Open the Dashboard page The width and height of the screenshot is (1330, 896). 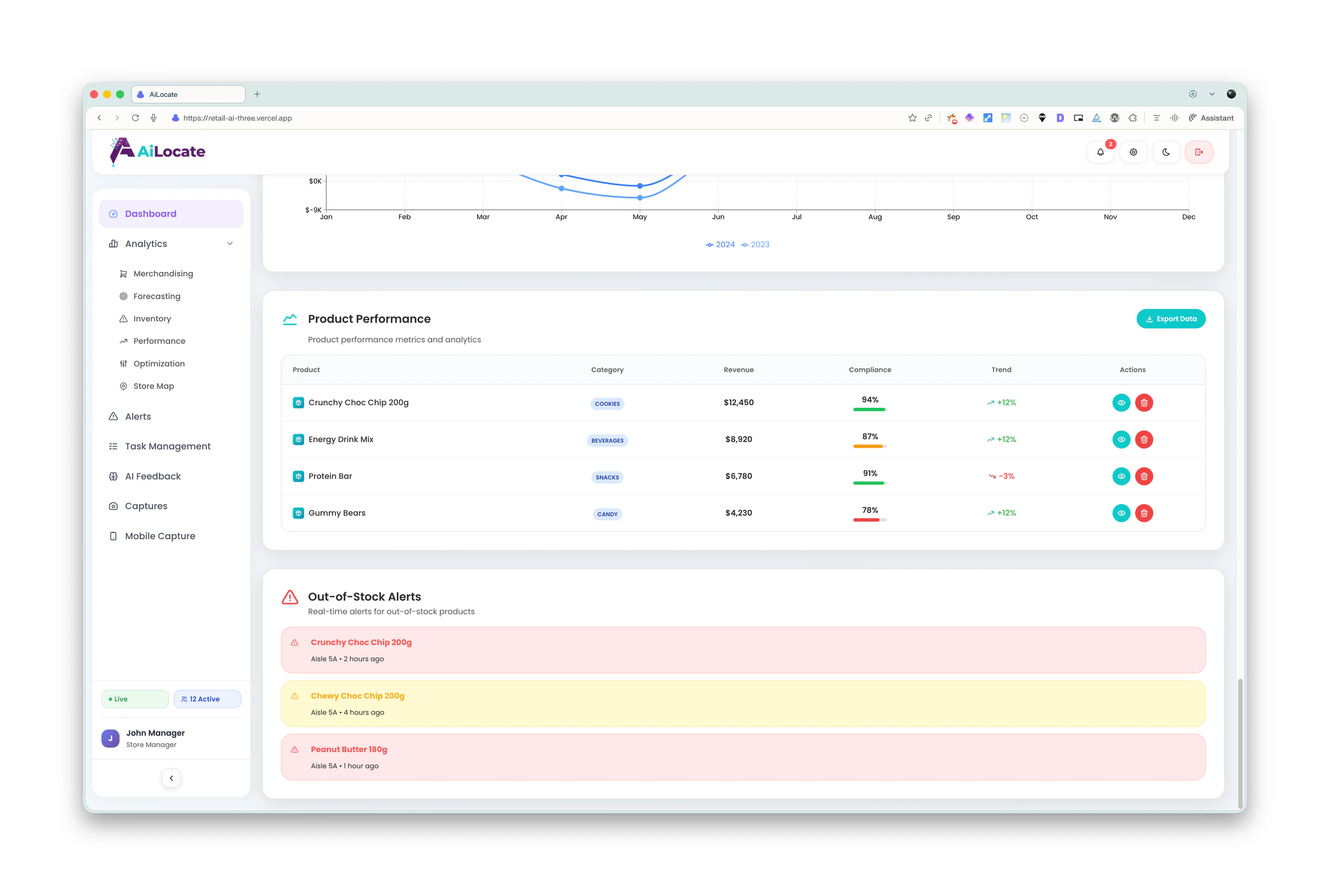pyautogui.click(x=171, y=214)
